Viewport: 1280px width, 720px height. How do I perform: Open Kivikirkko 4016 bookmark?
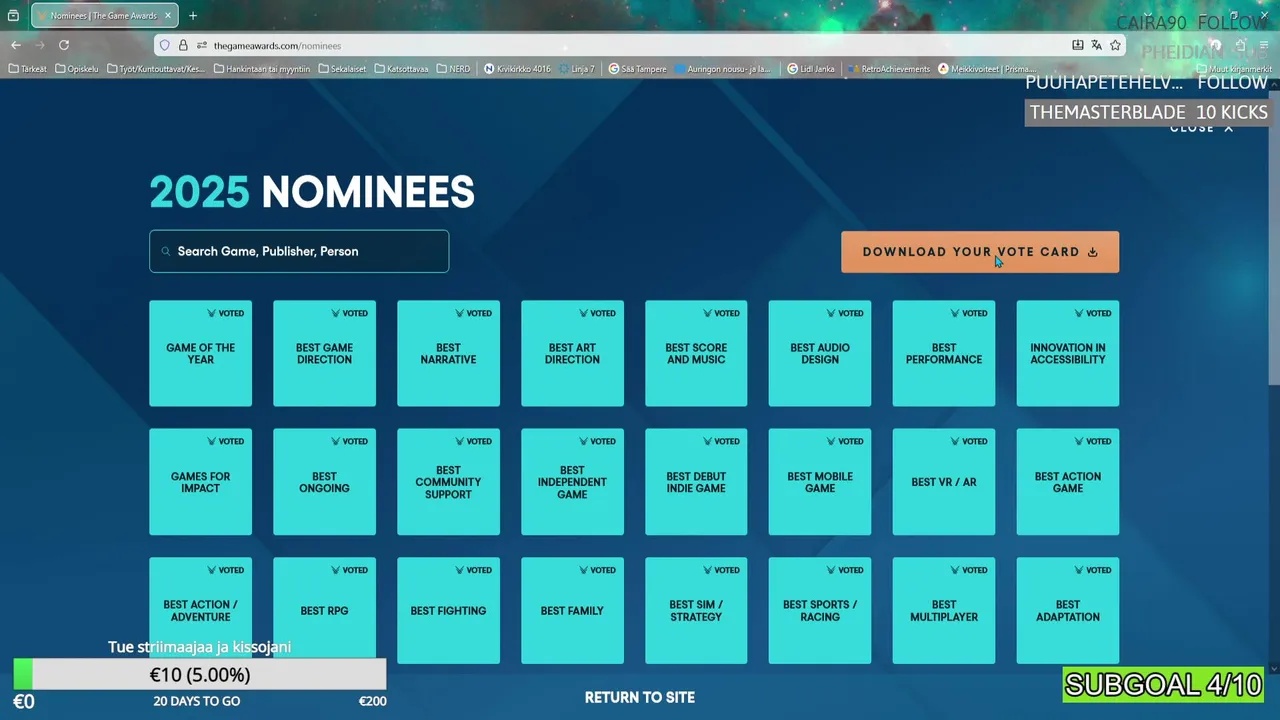click(x=517, y=69)
